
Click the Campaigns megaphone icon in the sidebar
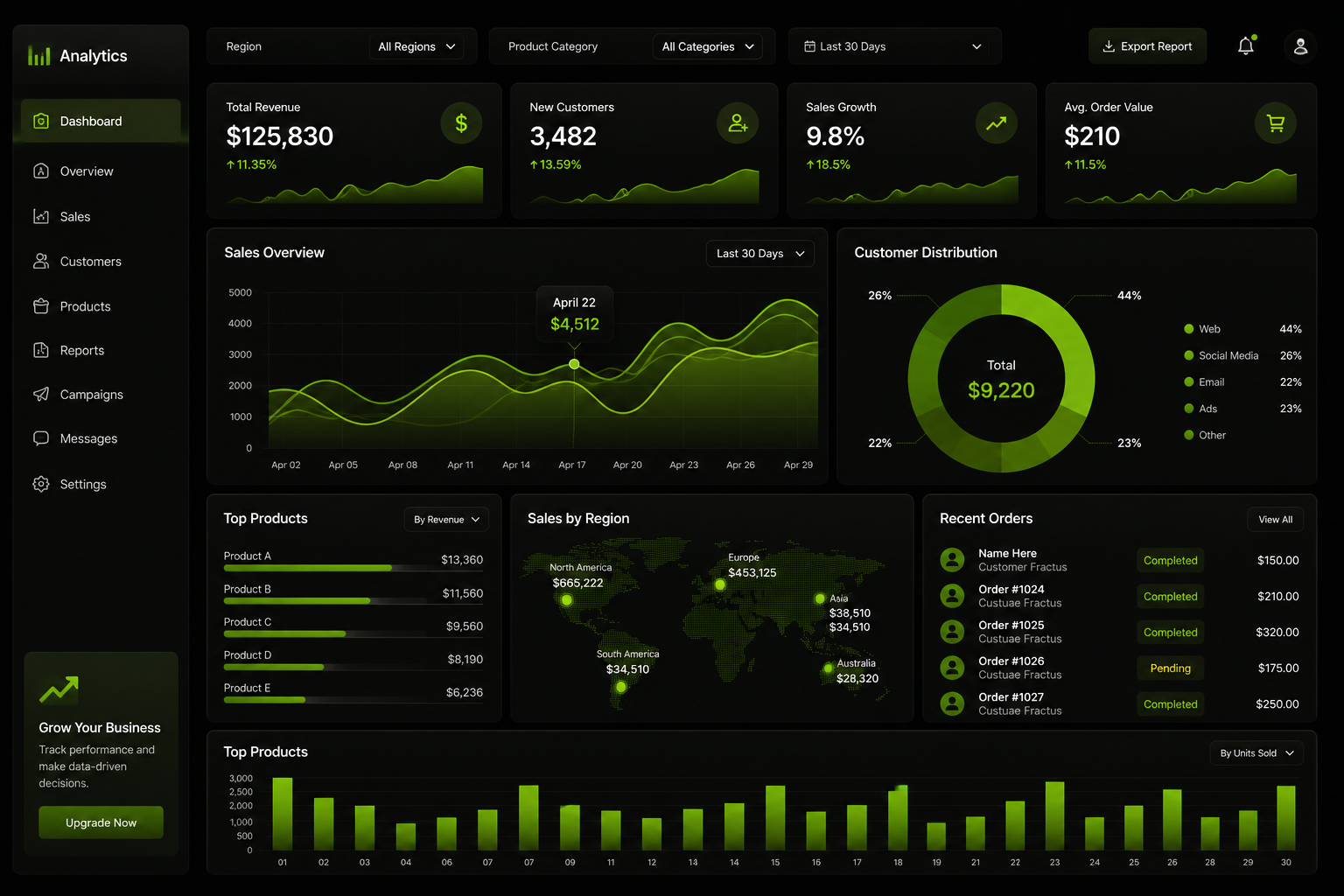click(x=41, y=394)
